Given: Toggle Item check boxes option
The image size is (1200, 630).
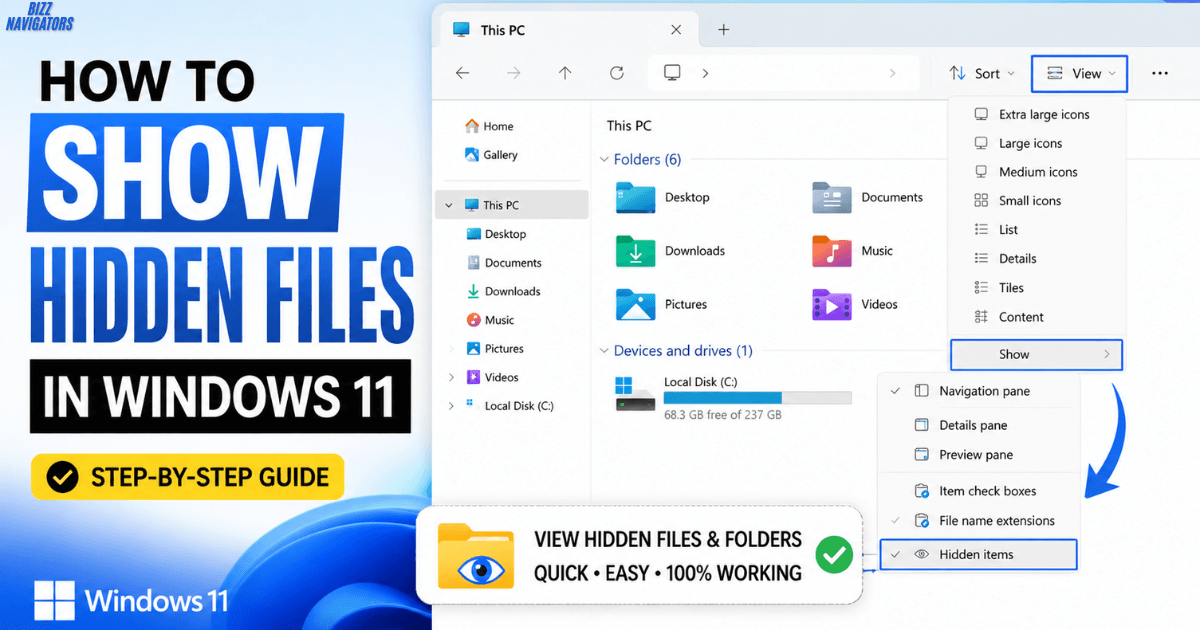Looking at the screenshot, I should pos(978,491).
